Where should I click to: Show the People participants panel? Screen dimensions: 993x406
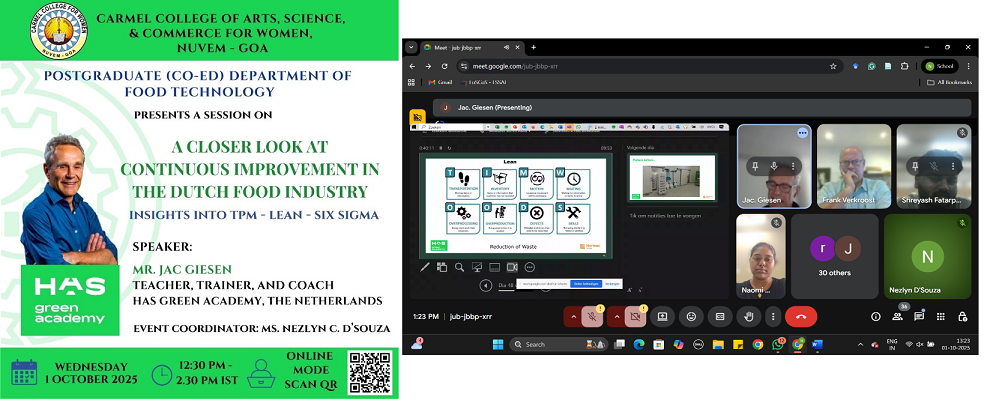[897, 316]
